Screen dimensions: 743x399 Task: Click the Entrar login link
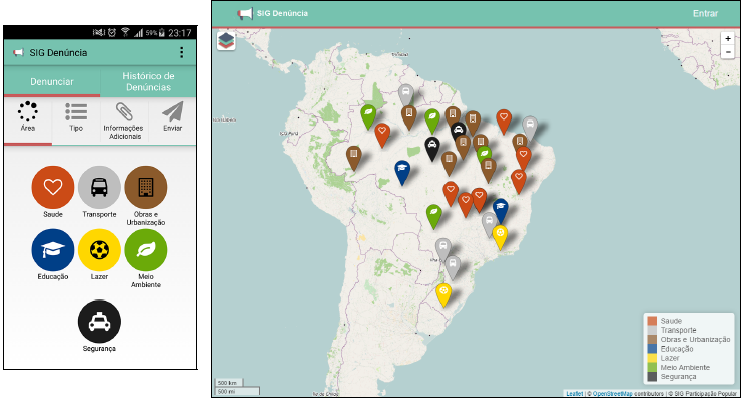705,13
